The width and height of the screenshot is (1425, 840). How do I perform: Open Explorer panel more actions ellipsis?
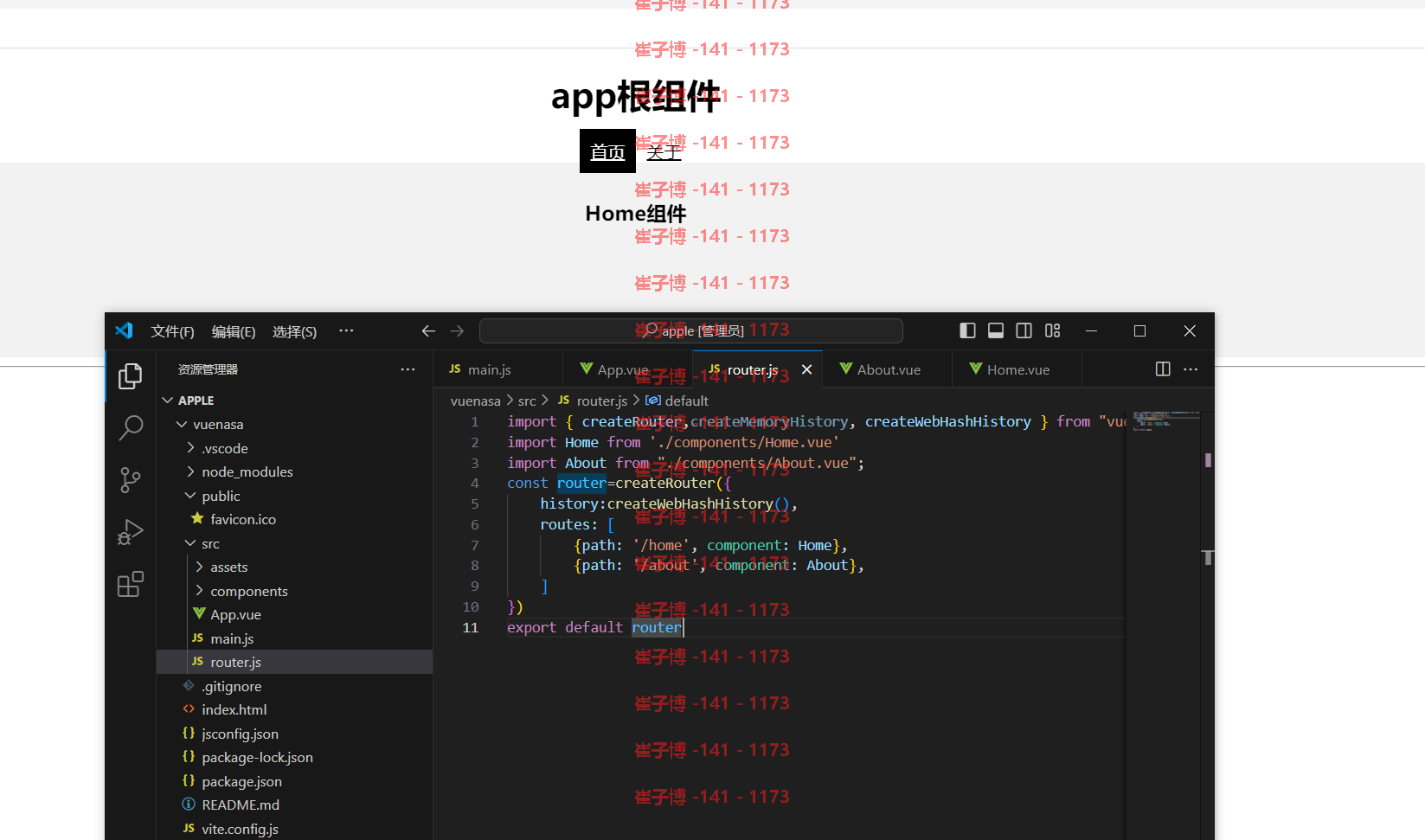click(408, 369)
